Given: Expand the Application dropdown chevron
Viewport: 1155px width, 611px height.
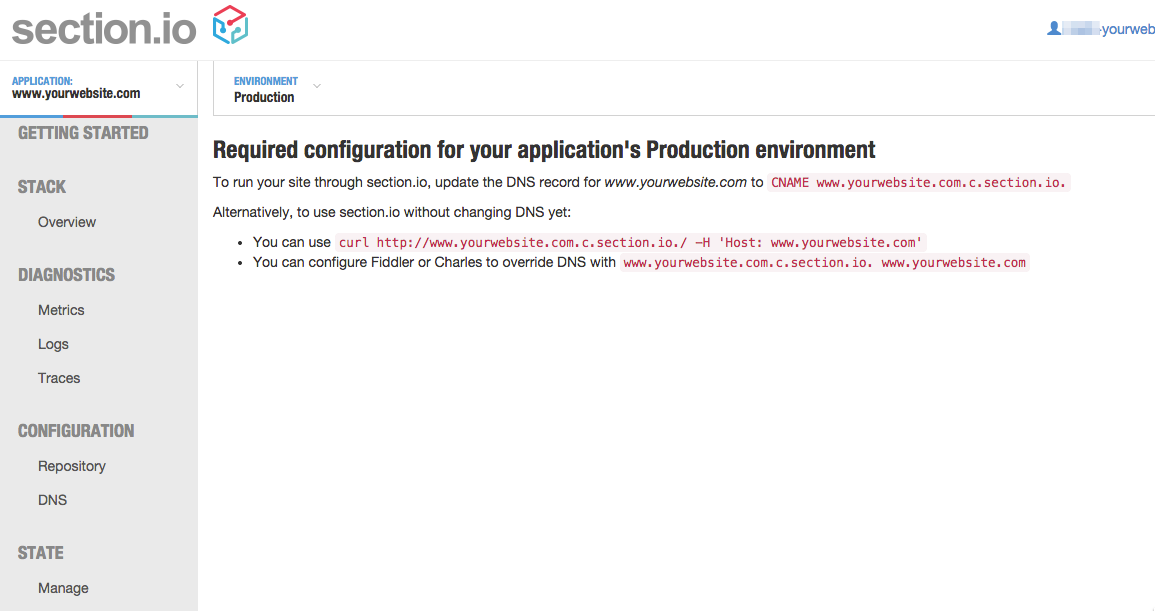Looking at the screenshot, I should point(180,86).
